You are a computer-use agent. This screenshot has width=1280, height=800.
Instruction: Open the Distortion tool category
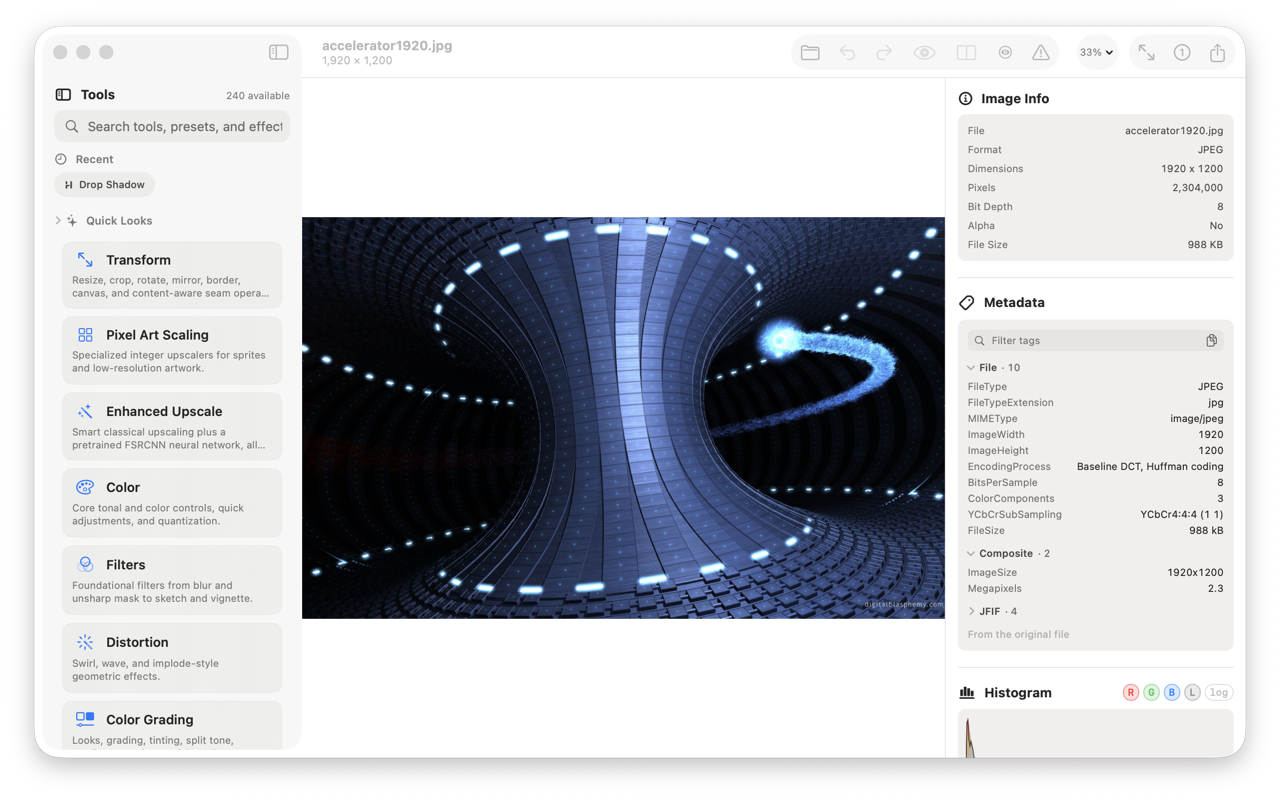[172, 658]
